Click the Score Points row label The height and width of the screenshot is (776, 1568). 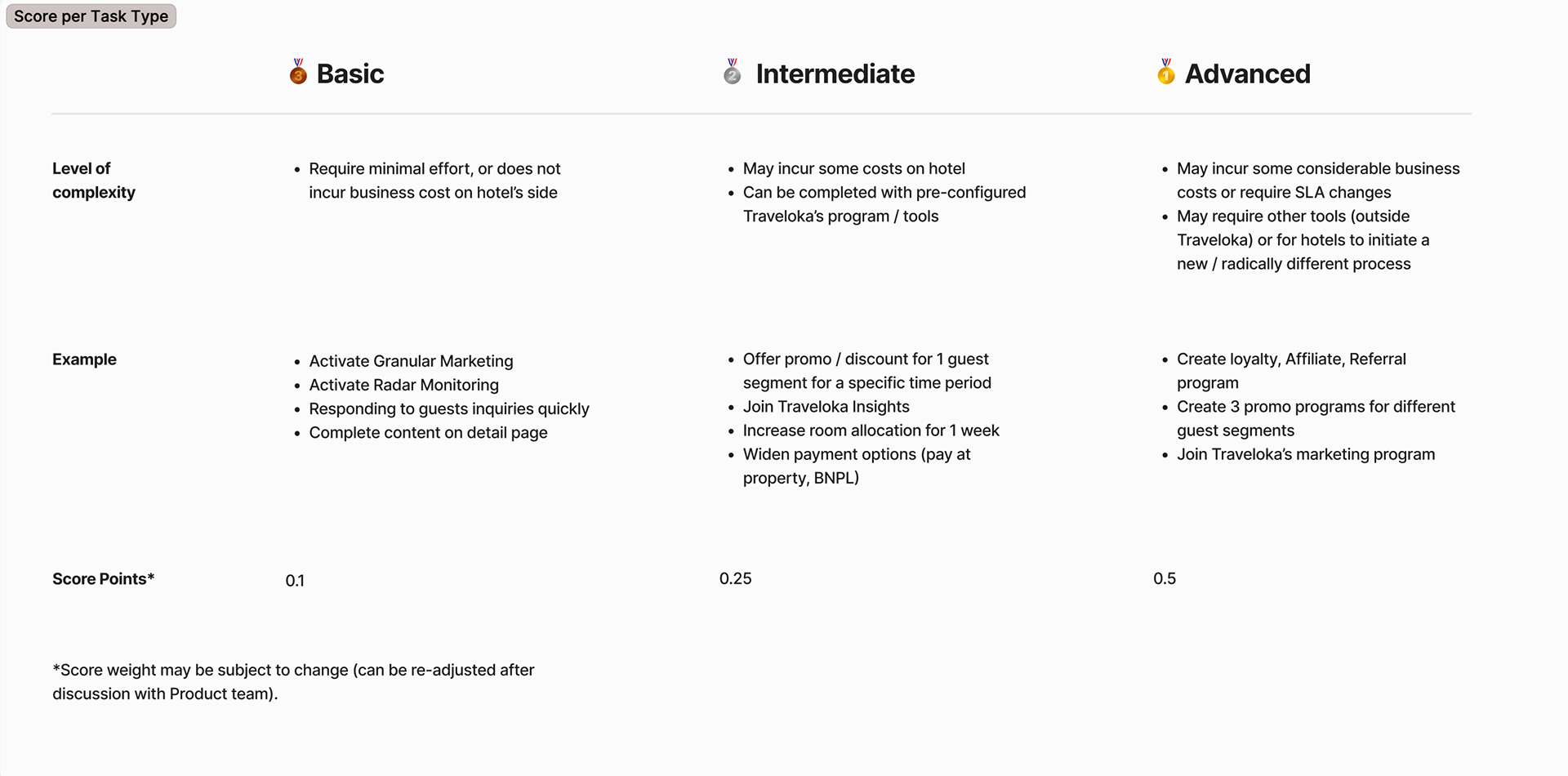pyautogui.click(x=103, y=579)
